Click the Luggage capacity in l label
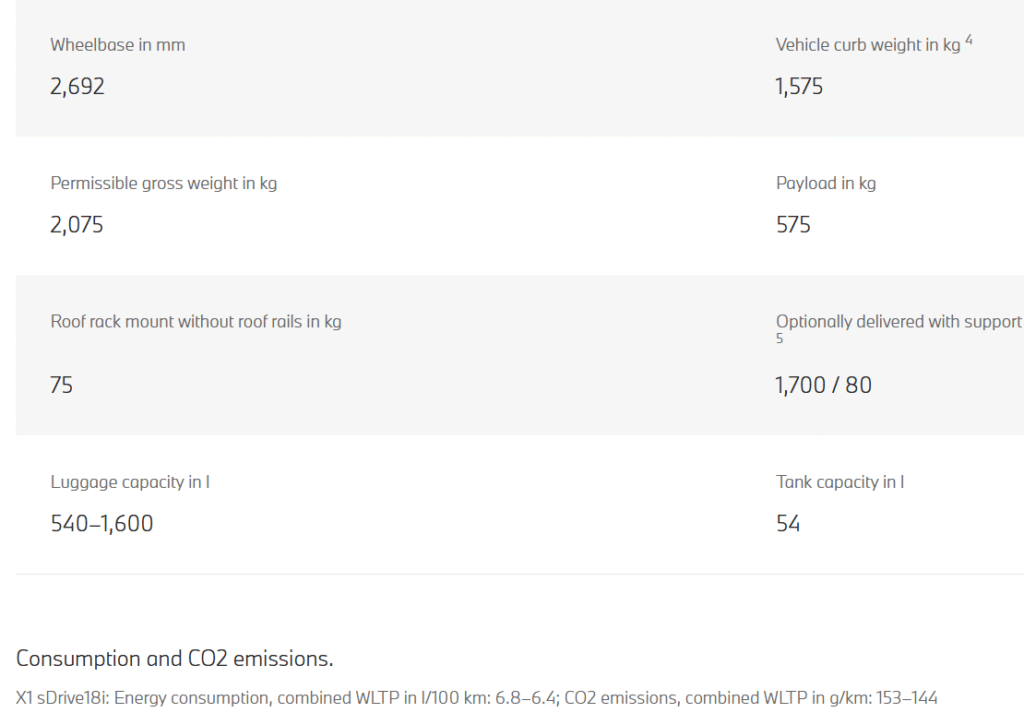1024x713 pixels. [x=130, y=482]
